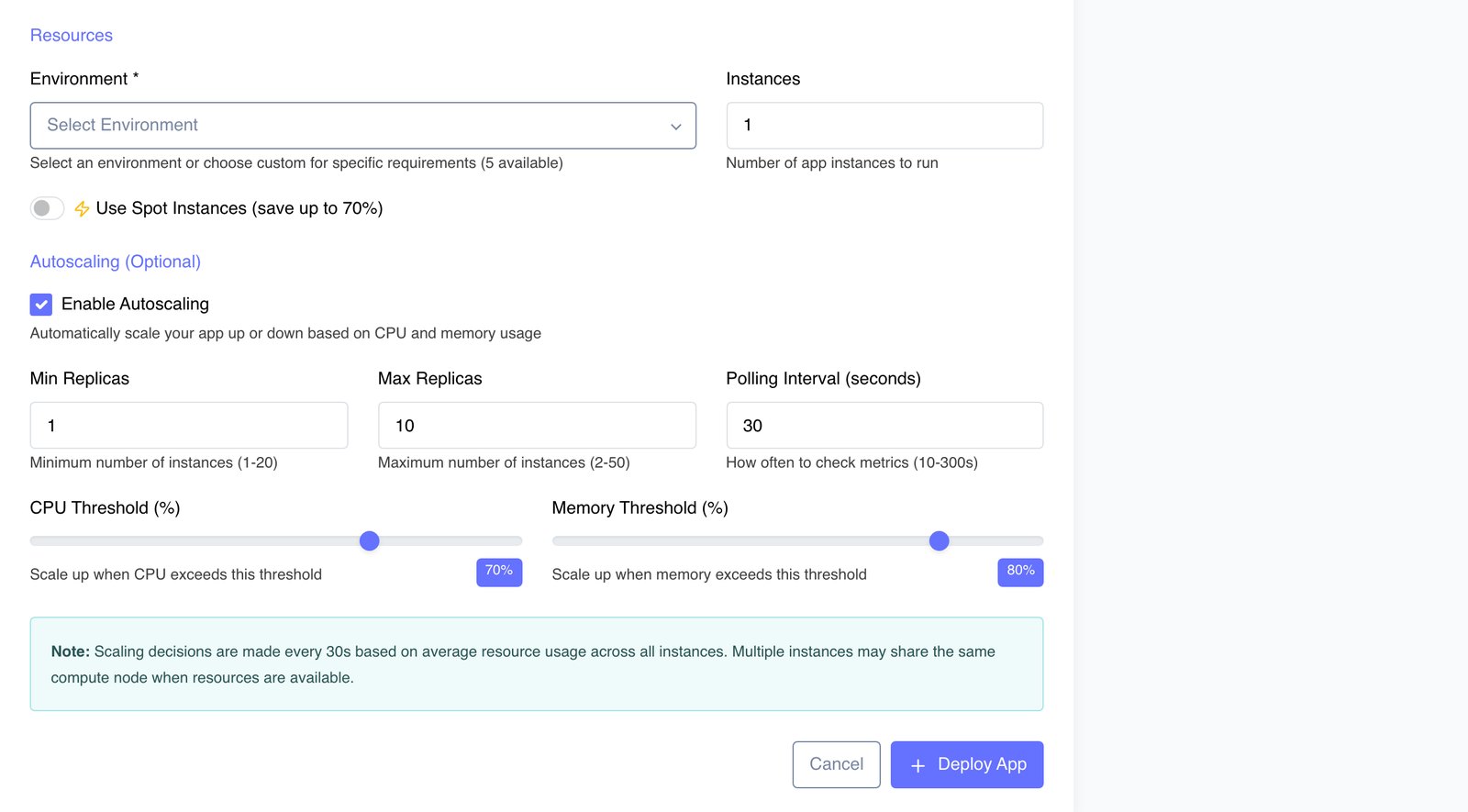Click the 'Polling Interval (seconds)' label
Screen dimensions: 1468x812
823,379
